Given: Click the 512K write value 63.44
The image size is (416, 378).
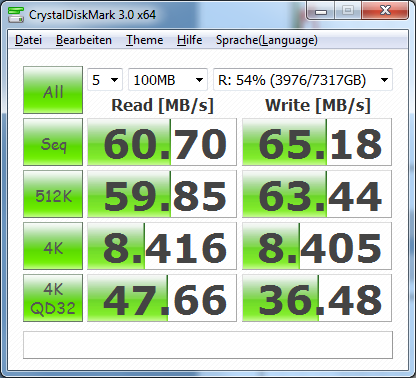Looking at the screenshot, I should point(317,194).
